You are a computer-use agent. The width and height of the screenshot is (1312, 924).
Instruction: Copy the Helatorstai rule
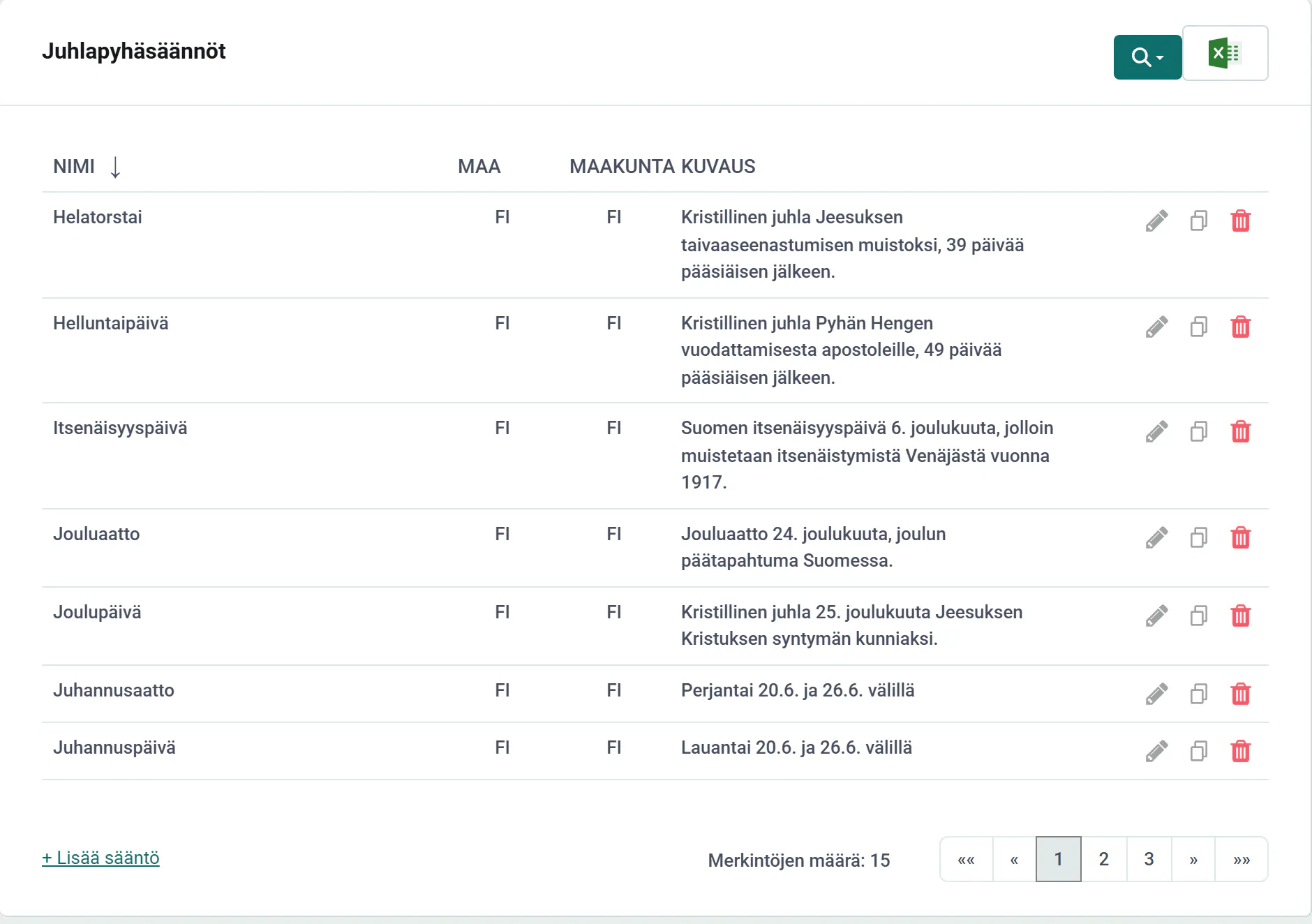[1199, 221]
